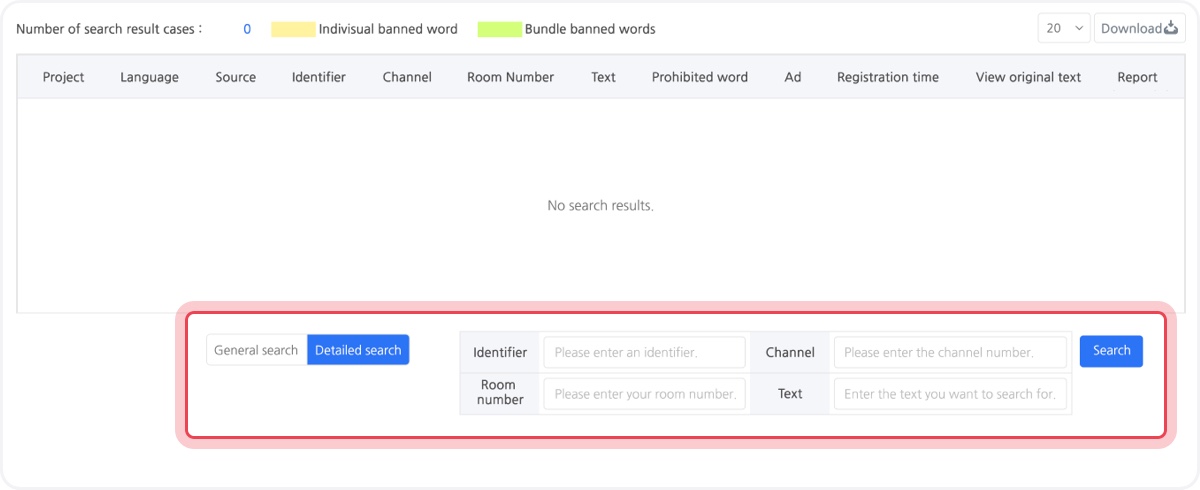Viewport: 1200px width, 490px height.
Task: Open the 20 rows-per-page dropdown
Action: pos(1064,28)
